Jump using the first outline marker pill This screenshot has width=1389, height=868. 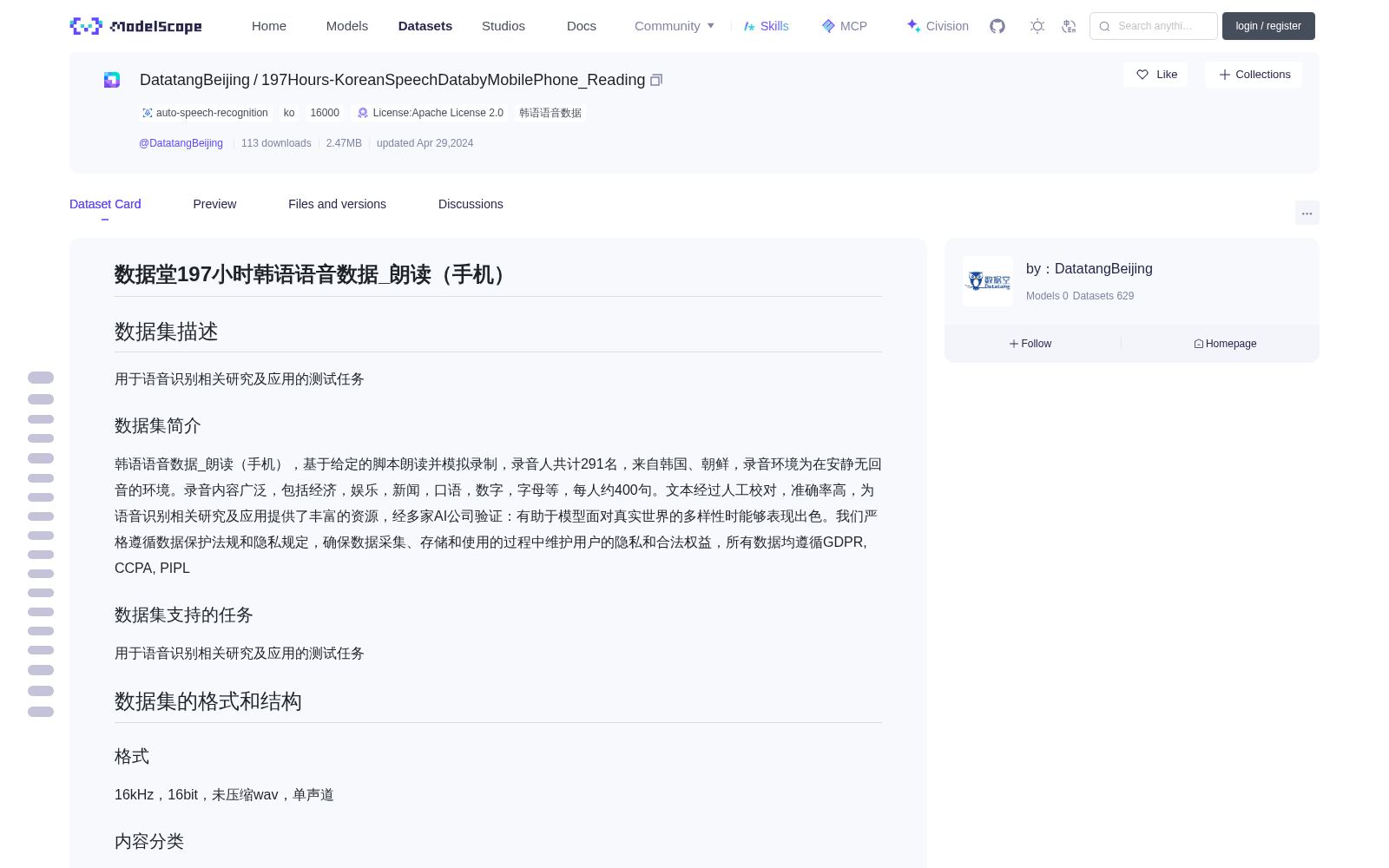41,378
